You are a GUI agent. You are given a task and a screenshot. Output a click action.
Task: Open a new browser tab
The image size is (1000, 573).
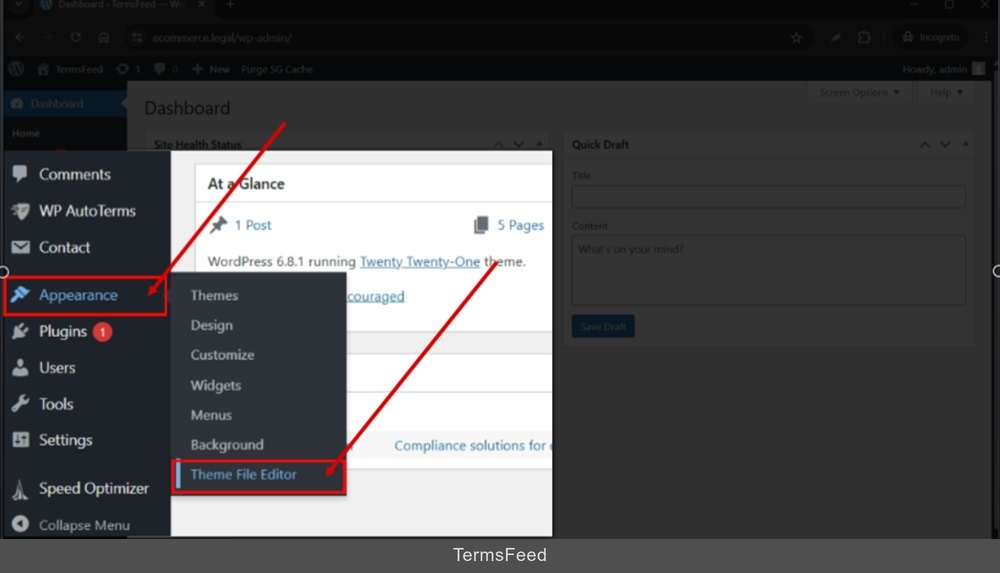[230, 5]
